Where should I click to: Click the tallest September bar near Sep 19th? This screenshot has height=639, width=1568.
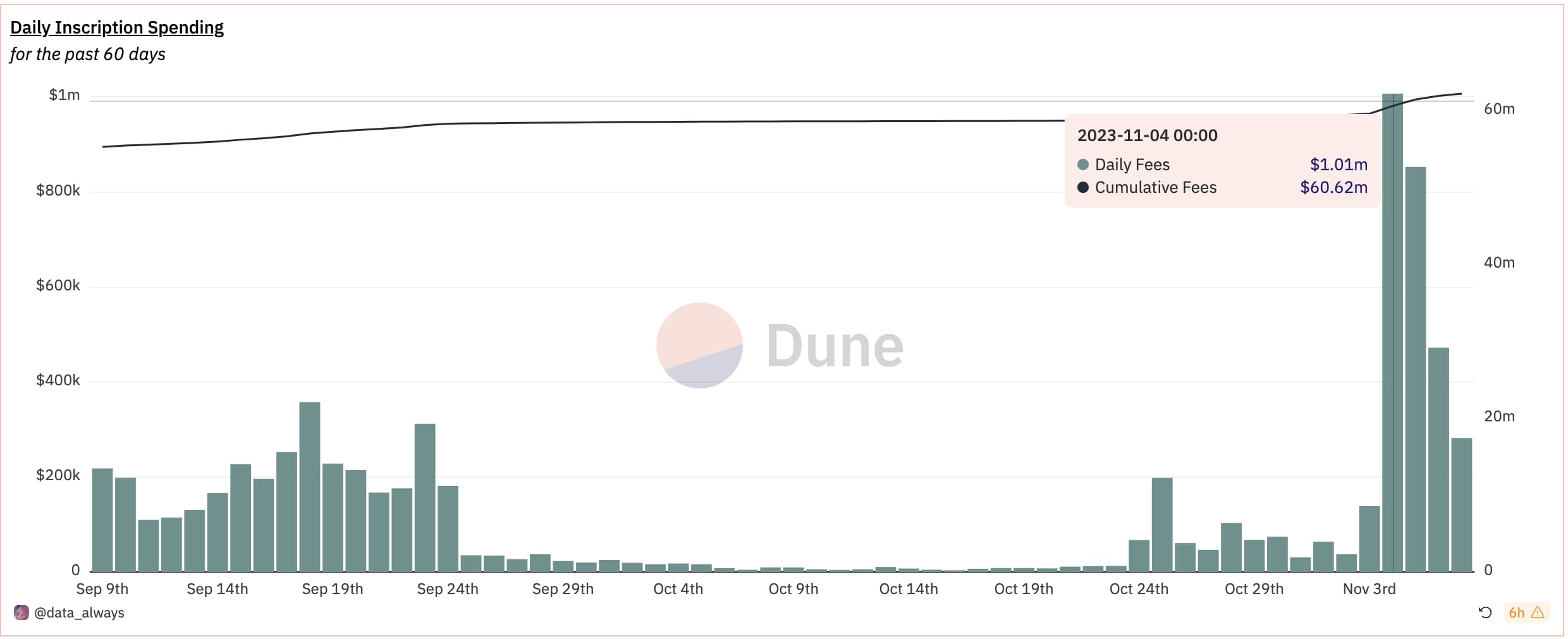click(x=310, y=487)
